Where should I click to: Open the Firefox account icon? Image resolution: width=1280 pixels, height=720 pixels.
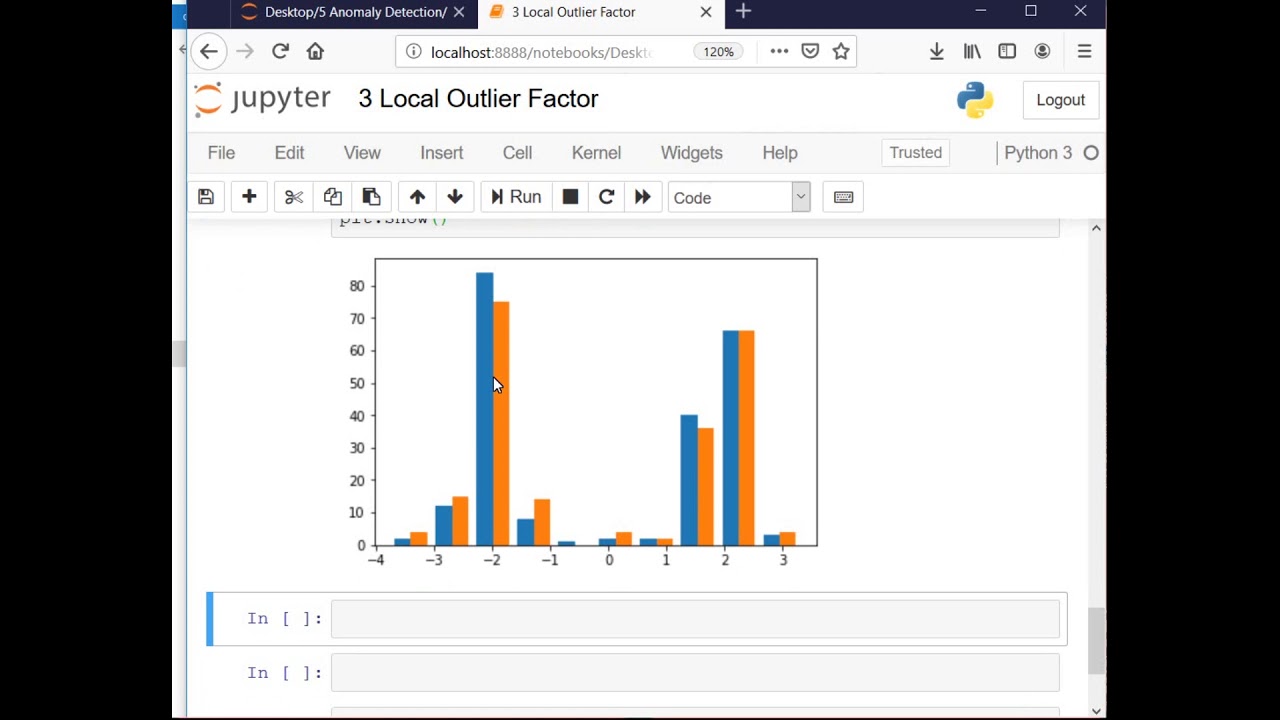click(x=1042, y=52)
